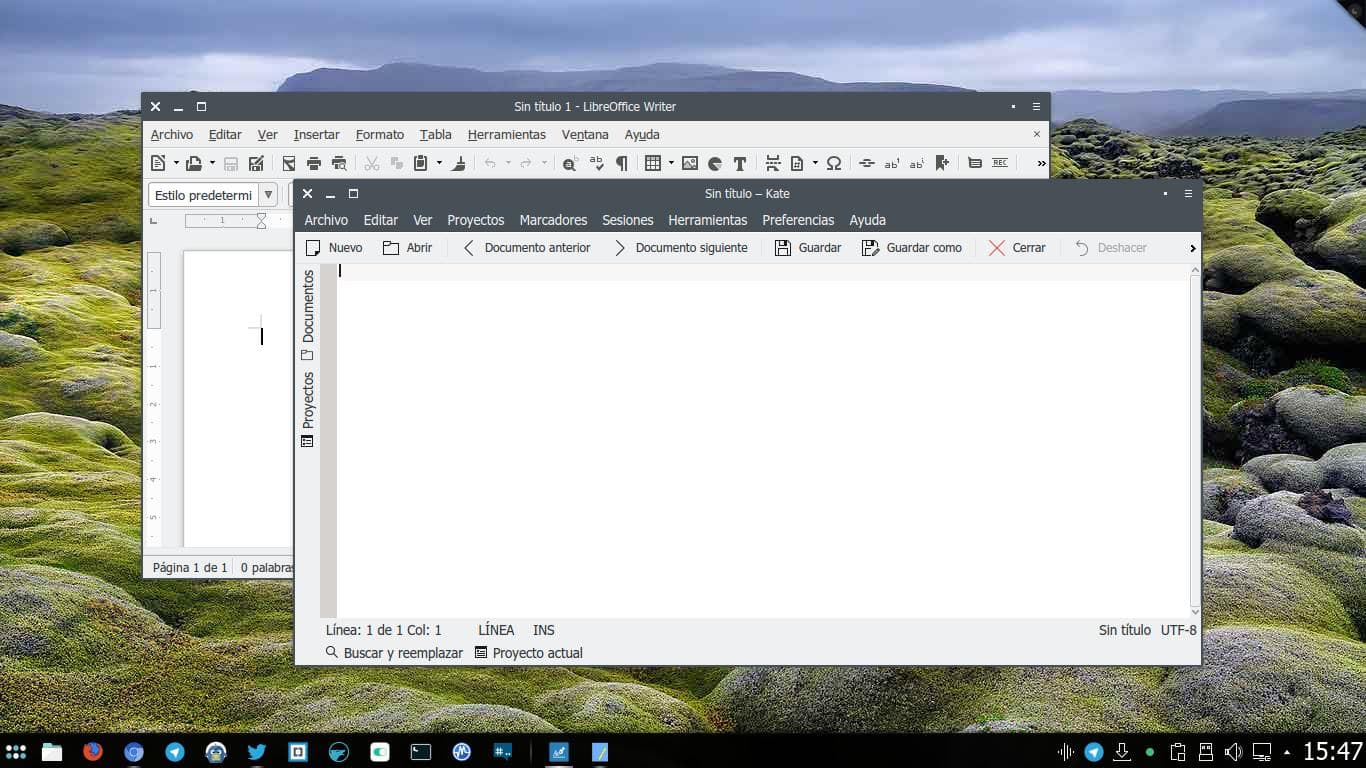
Task: Click the volume icon in the system tray
Action: [1233, 751]
